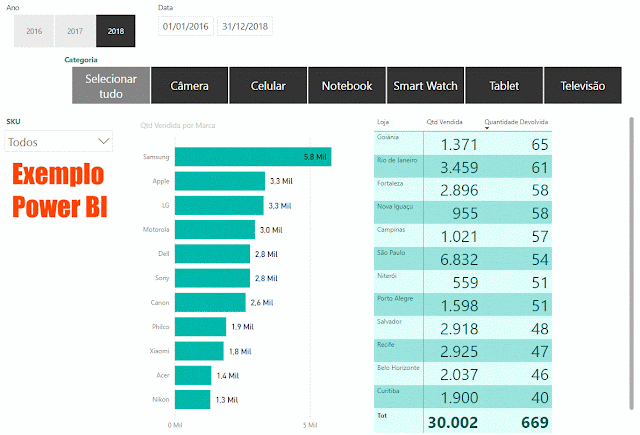Select the Canon bar in chart

[x=210, y=302]
